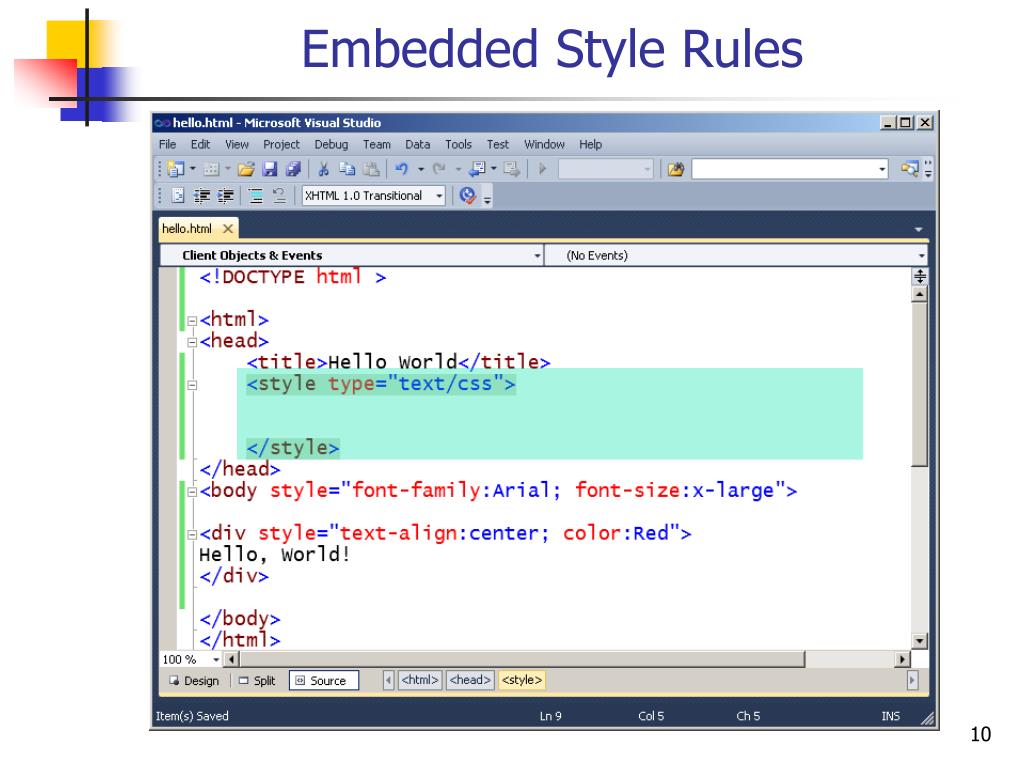Collapse the <div> outlining node
Viewport: 1024px width, 768px height.
coord(192,535)
